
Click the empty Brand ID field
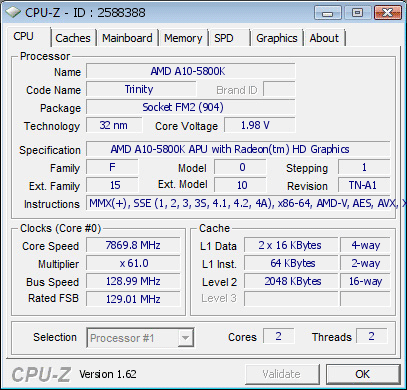pyautogui.click(x=279, y=89)
